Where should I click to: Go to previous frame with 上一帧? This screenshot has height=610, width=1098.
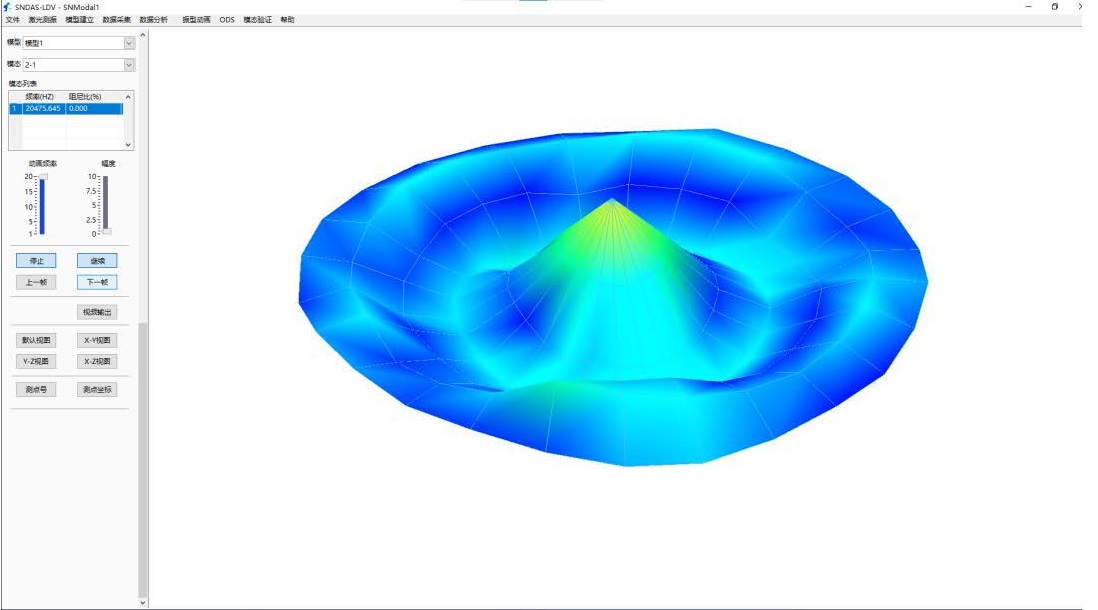point(36,283)
